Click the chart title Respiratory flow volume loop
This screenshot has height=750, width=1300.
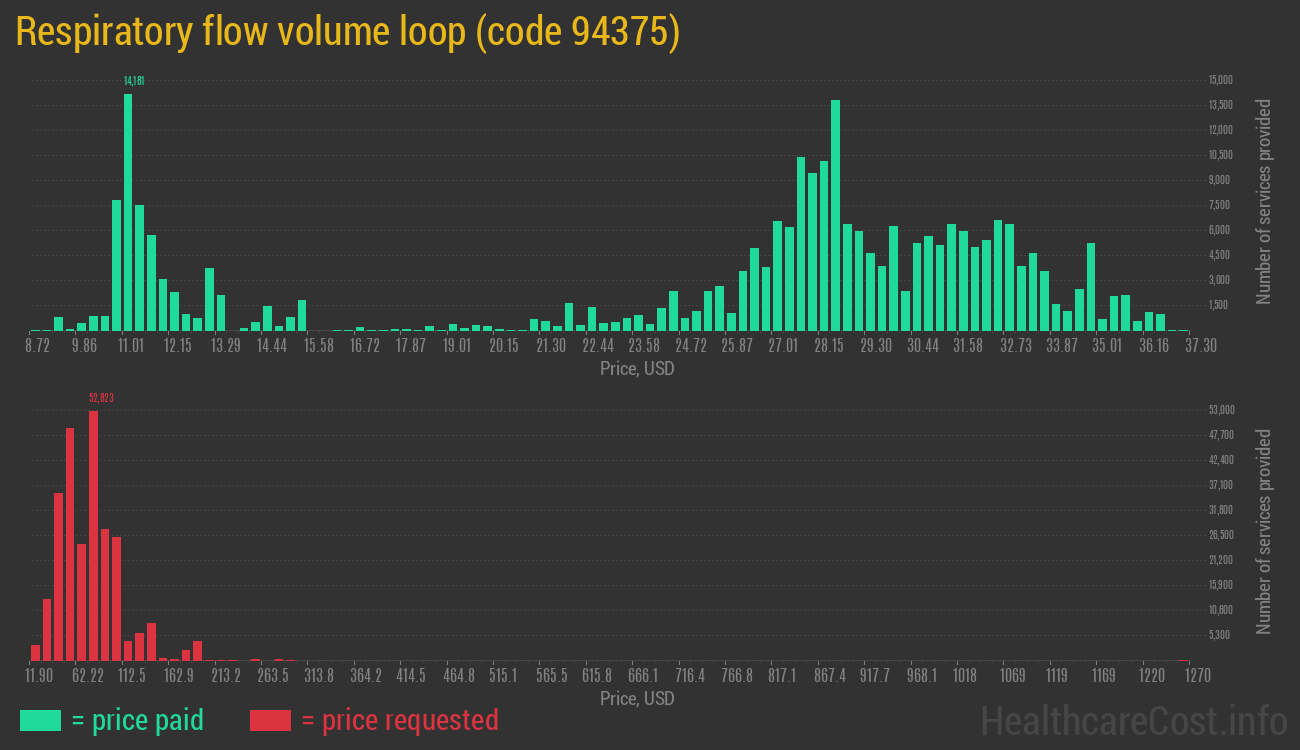point(347,31)
